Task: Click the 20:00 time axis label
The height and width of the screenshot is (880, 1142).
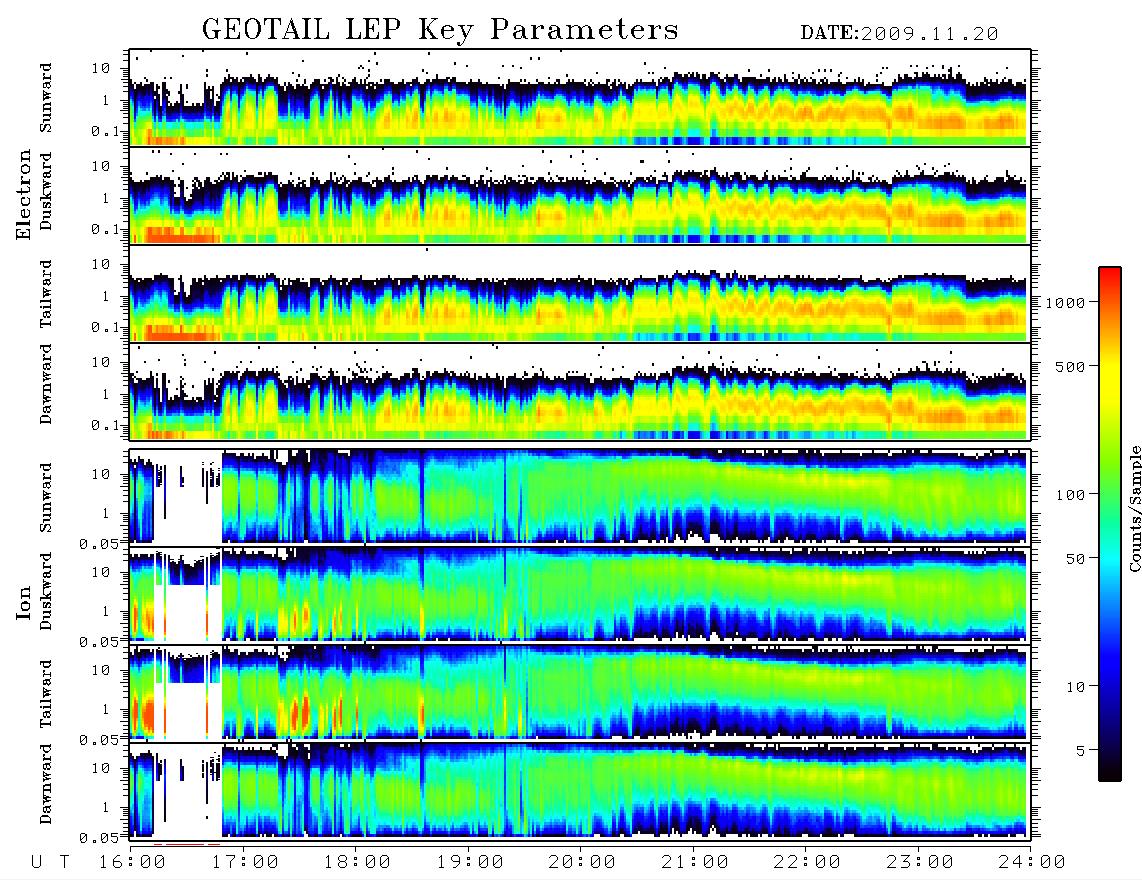Action: pos(582,862)
